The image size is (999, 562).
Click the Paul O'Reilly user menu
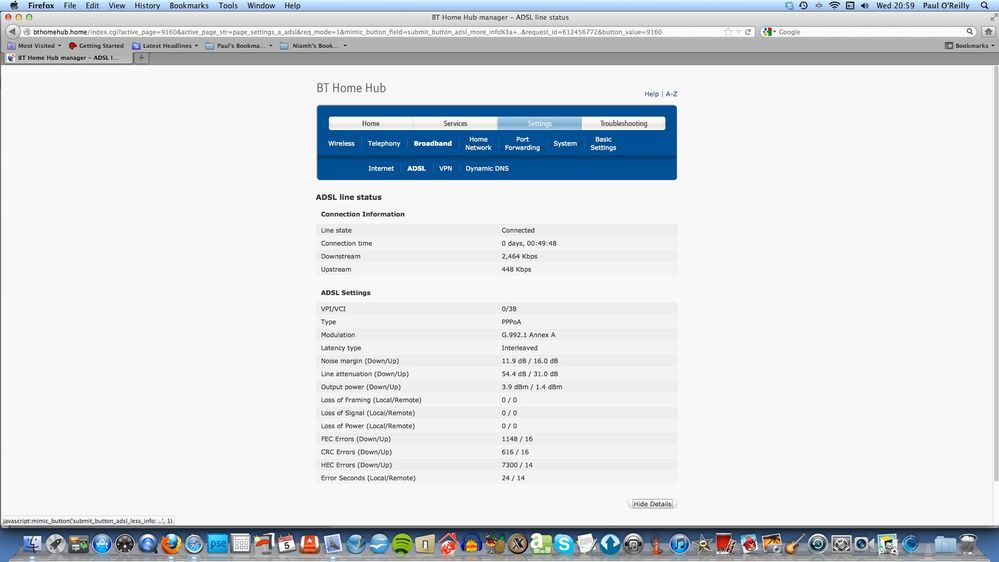(946, 5)
